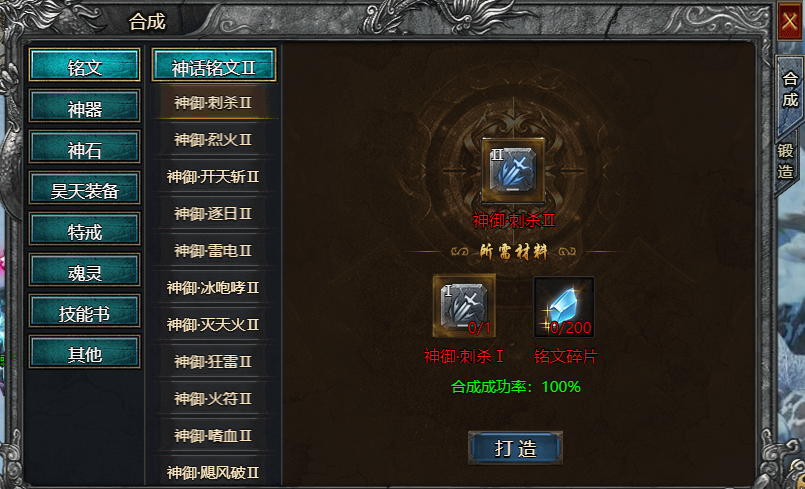Select 神御·开天斩Ⅱ in the recipe list

[x=213, y=177]
